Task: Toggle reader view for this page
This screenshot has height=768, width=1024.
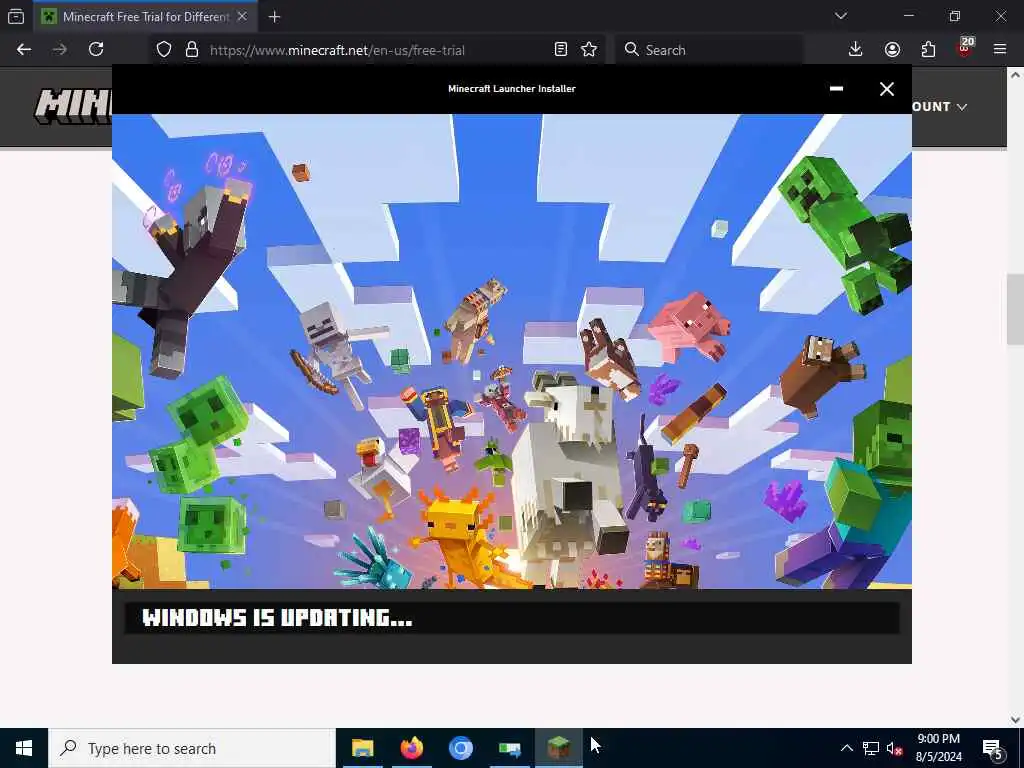Action: [560, 50]
